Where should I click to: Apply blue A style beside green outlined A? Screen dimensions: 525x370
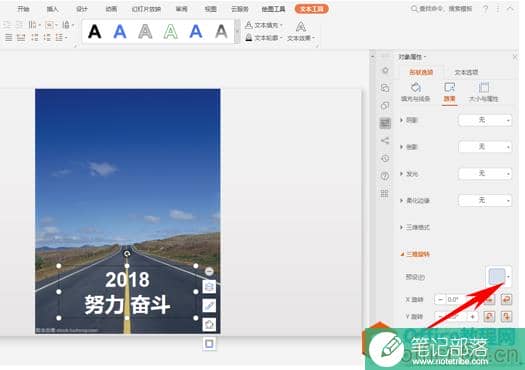[196, 32]
